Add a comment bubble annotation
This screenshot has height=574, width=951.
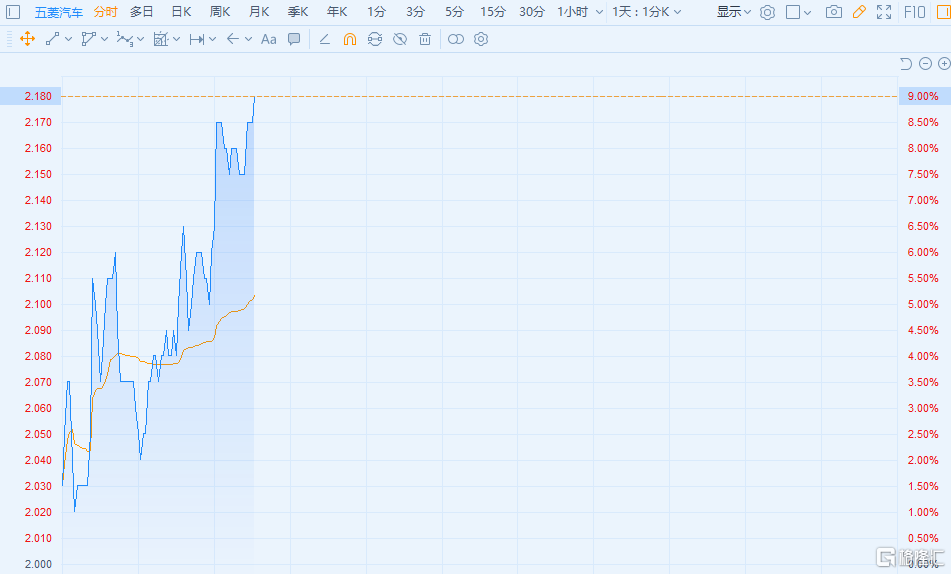[294, 39]
